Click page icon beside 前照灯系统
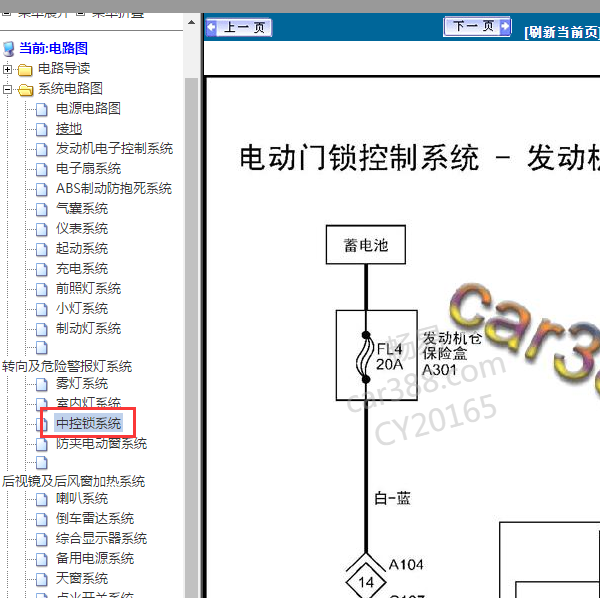The height and width of the screenshot is (598, 600). tap(42, 289)
